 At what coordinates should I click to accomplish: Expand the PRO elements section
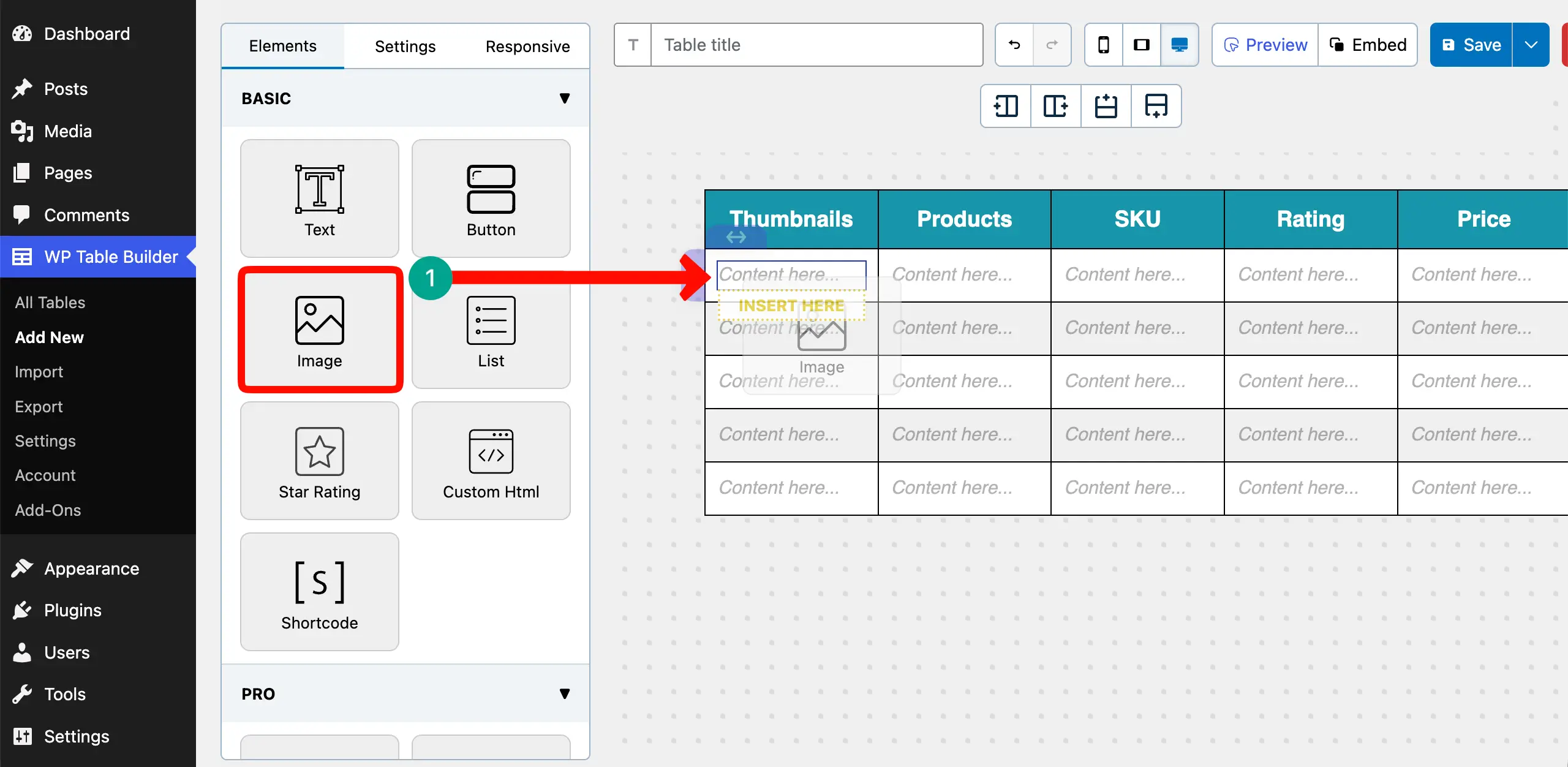(x=564, y=693)
